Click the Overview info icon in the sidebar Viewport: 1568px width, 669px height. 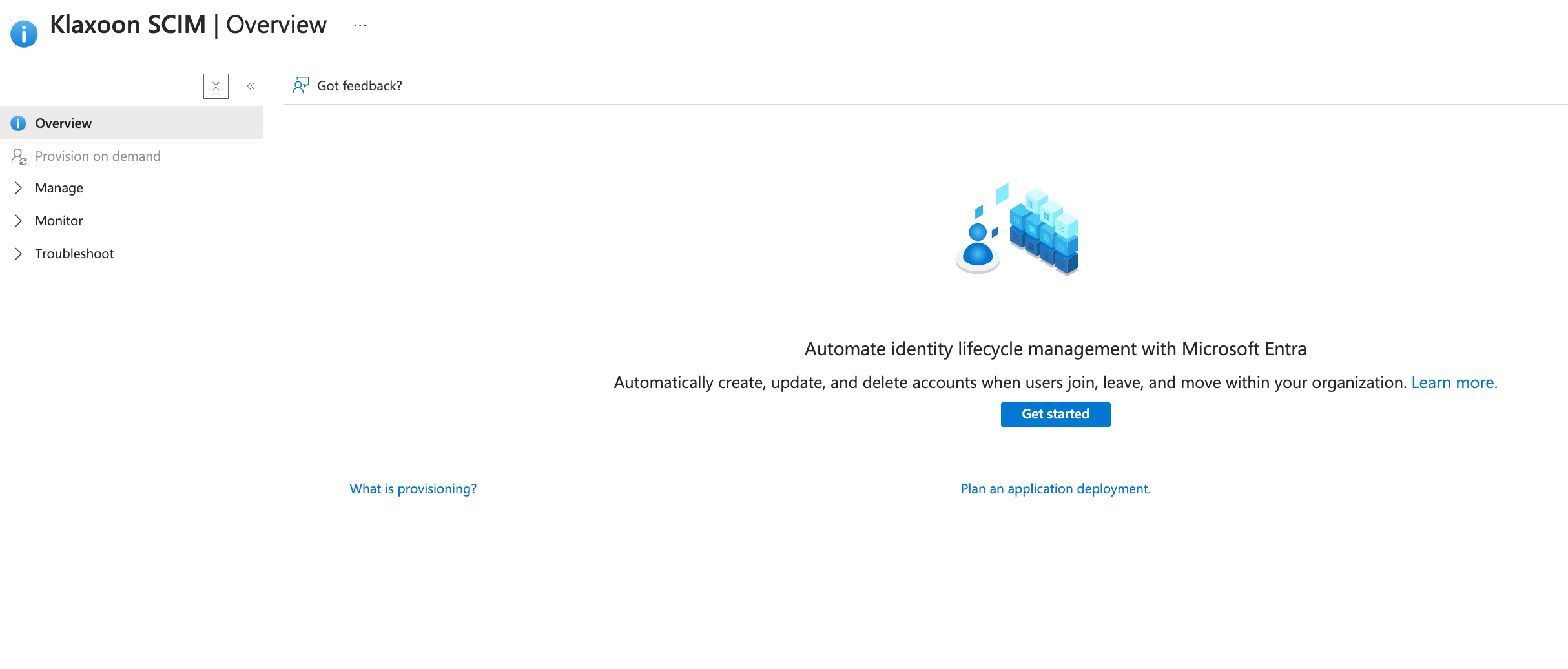(18, 123)
